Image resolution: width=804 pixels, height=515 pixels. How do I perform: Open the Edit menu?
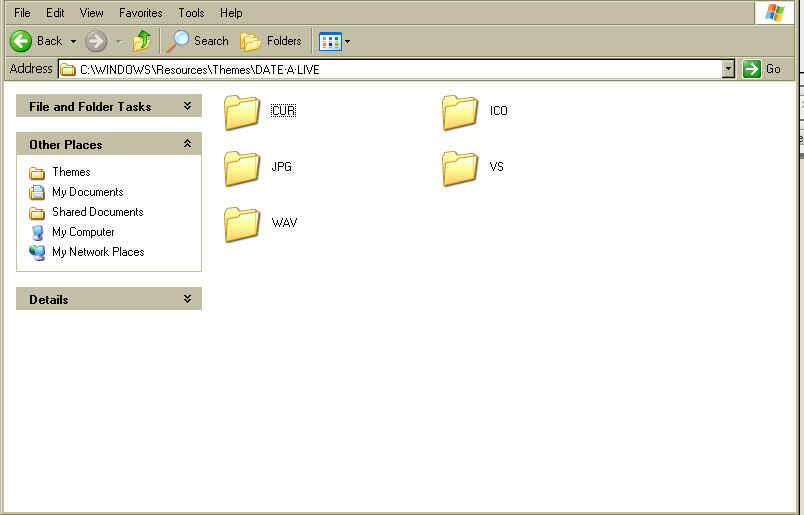click(55, 13)
